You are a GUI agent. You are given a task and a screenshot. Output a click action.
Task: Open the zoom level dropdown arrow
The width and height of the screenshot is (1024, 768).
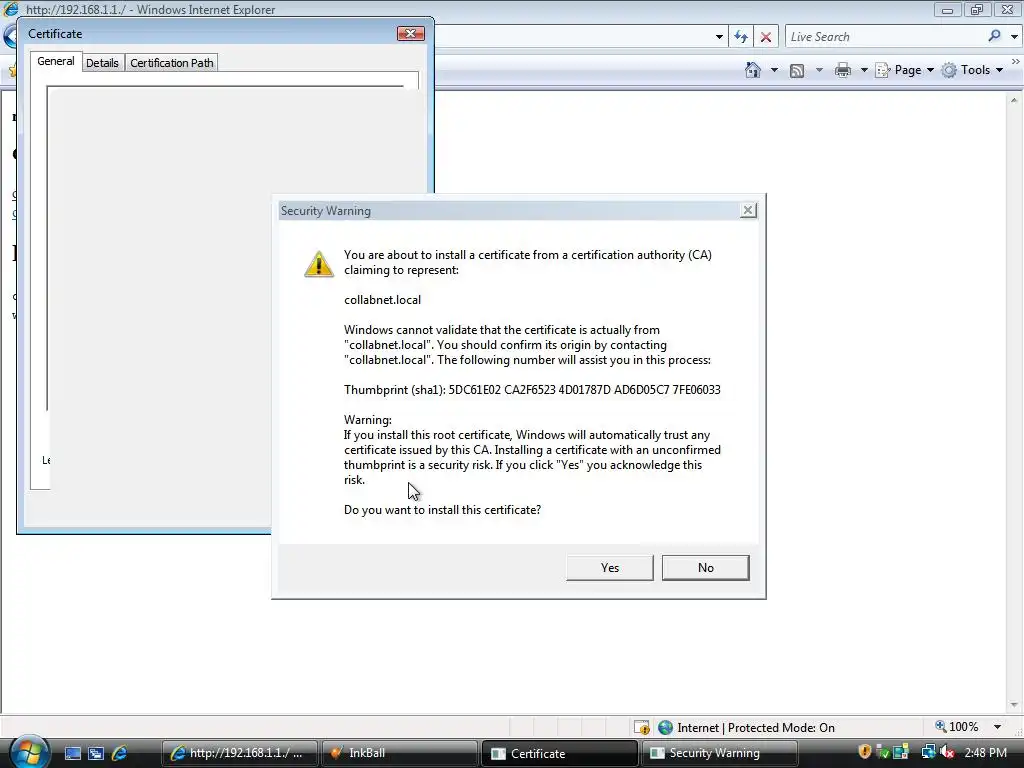click(x=997, y=727)
